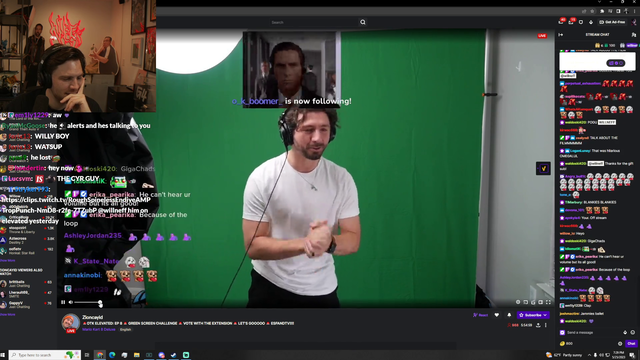Image resolution: width=640 pixels, height=360 pixels.
Task: Pause the Twitch stream playback
Action: [x=63, y=302]
